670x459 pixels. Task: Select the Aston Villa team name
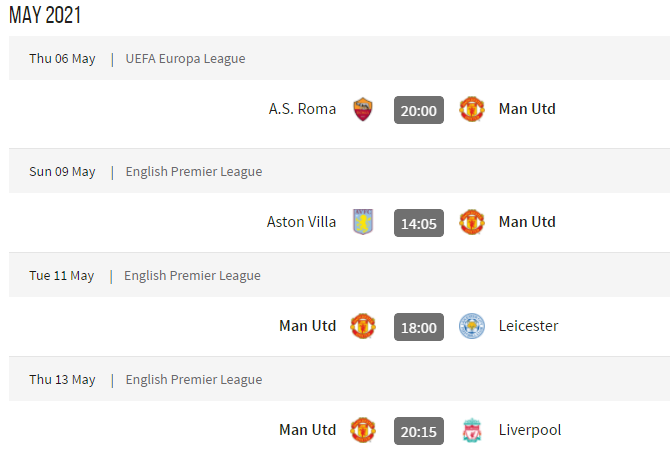click(x=301, y=222)
